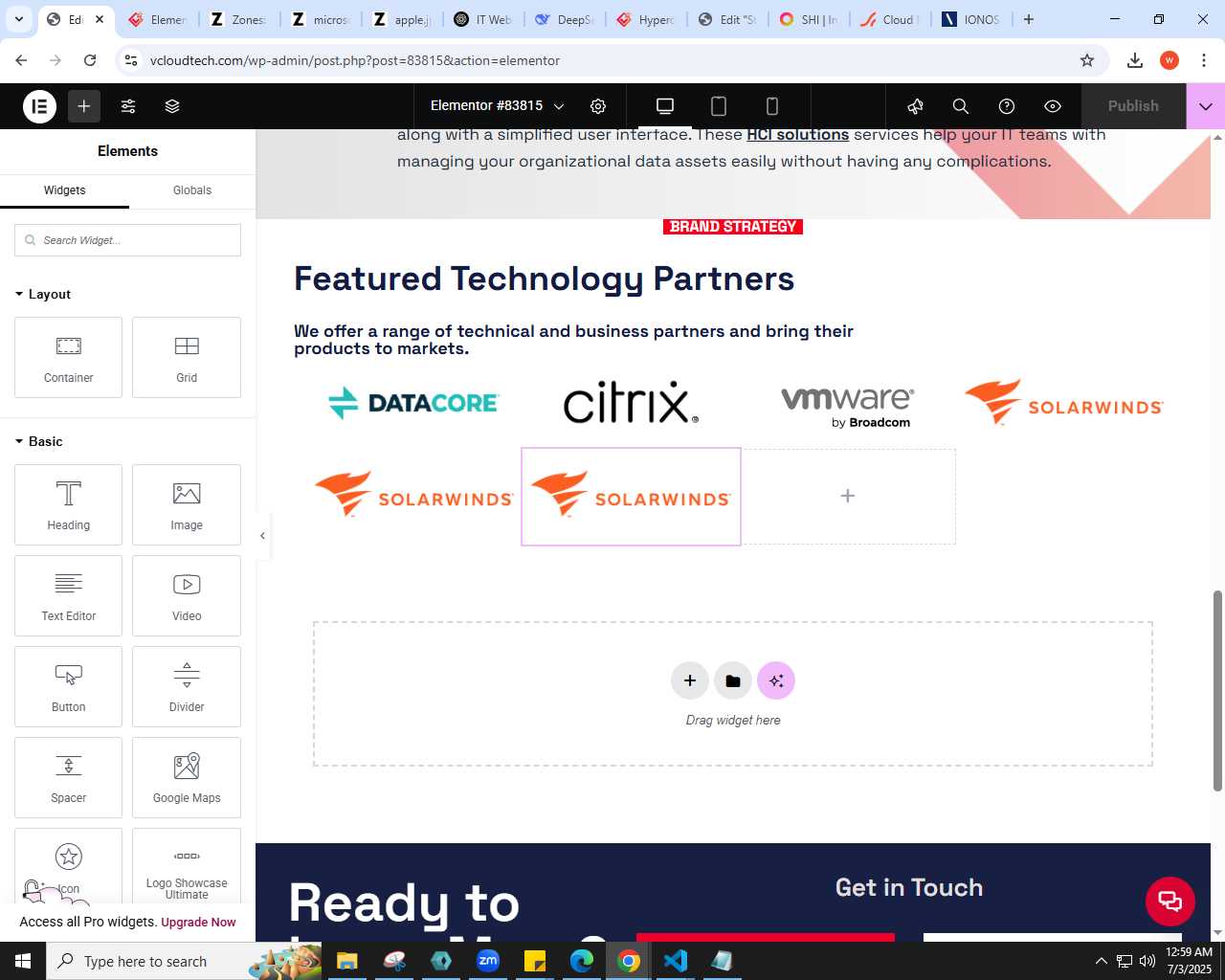The width and height of the screenshot is (1225, 980).
Task: Click the plus in the empty logo container
Action: 848,496
